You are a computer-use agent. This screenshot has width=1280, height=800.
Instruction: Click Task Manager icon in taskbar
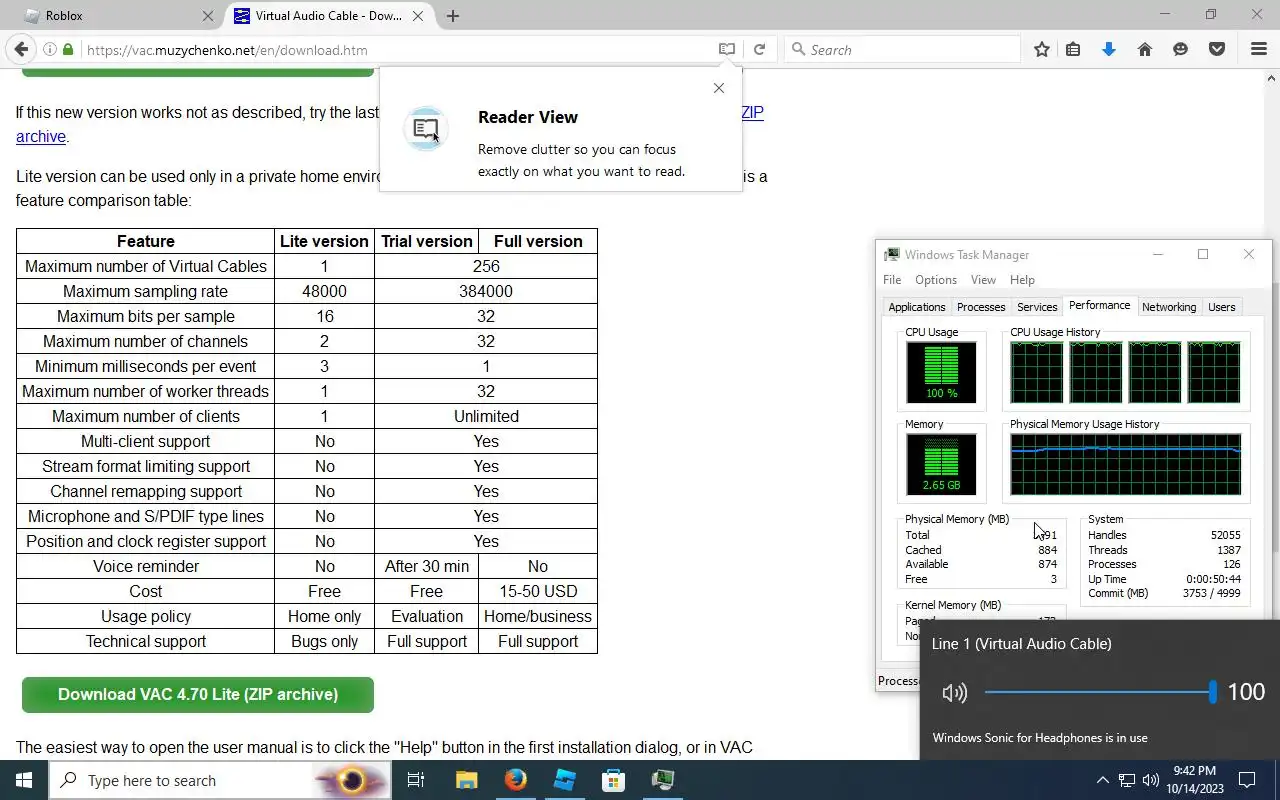click(x=662, y=780)
